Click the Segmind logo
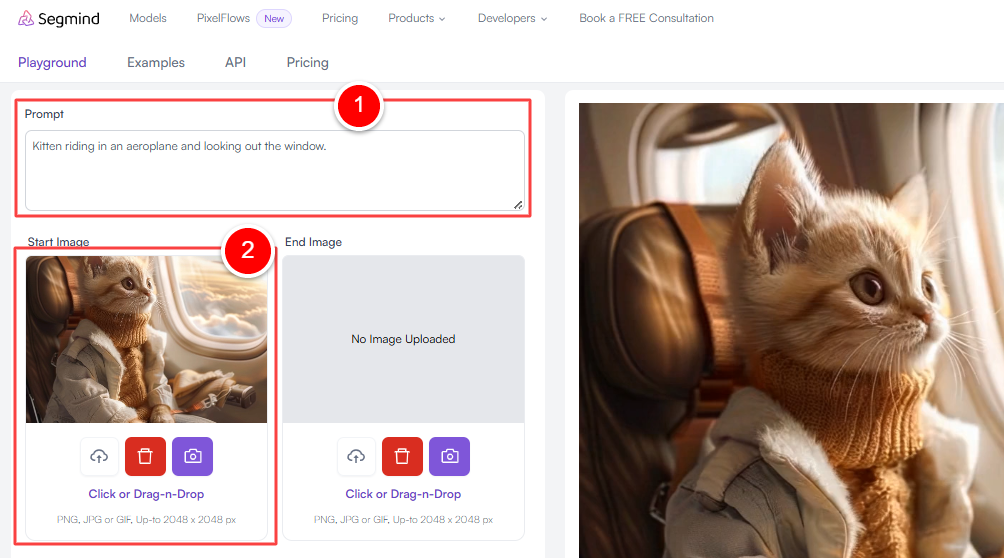 click(x=59, y=19)
